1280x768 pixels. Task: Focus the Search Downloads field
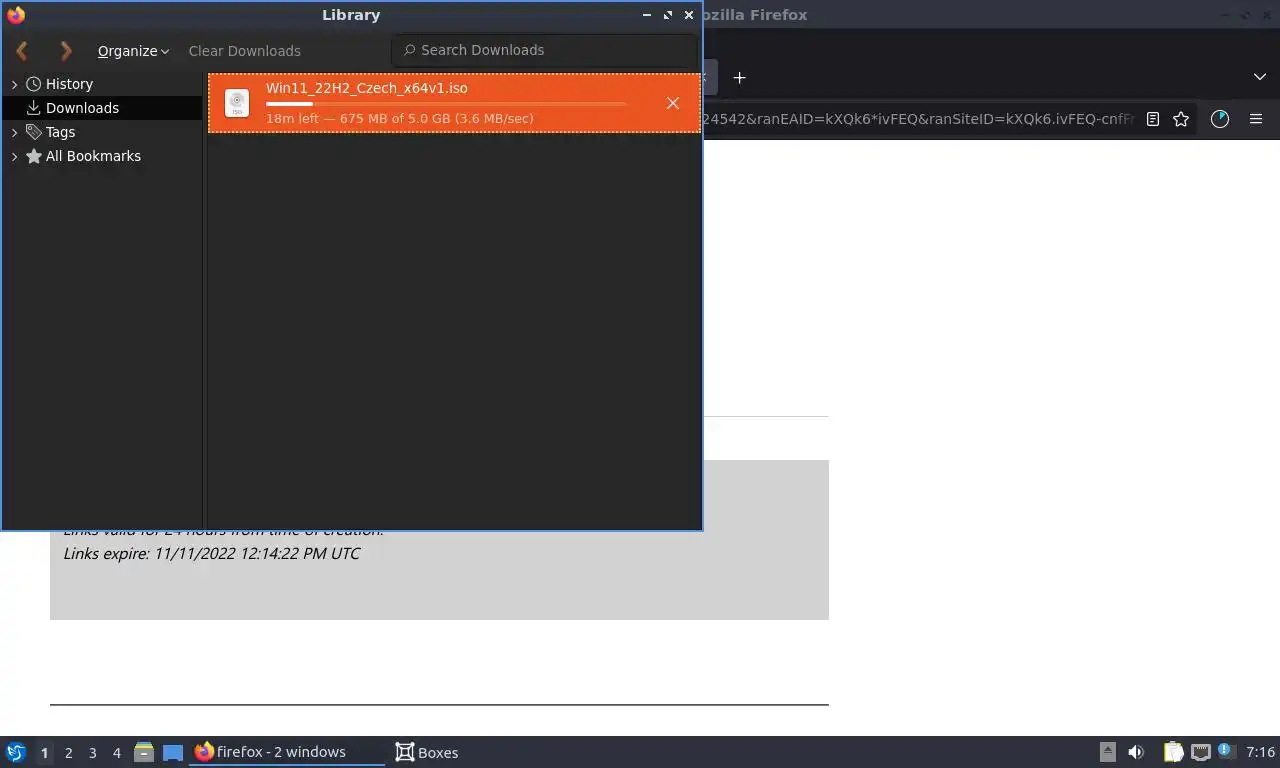tap(544, 50)
